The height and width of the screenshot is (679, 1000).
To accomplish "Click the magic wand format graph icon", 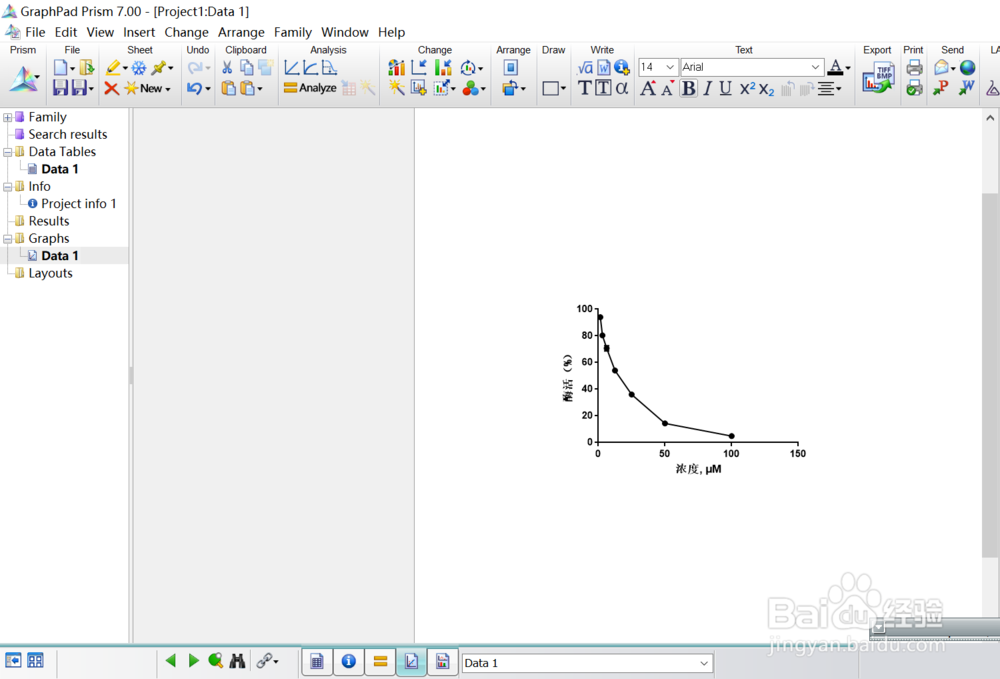I will [396, 88].
